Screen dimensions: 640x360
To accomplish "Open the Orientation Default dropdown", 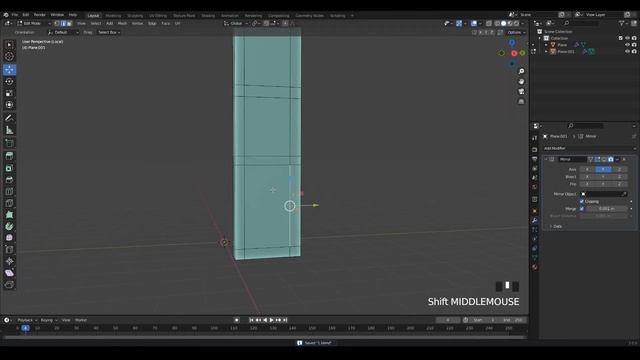I will tap(63, 32).
